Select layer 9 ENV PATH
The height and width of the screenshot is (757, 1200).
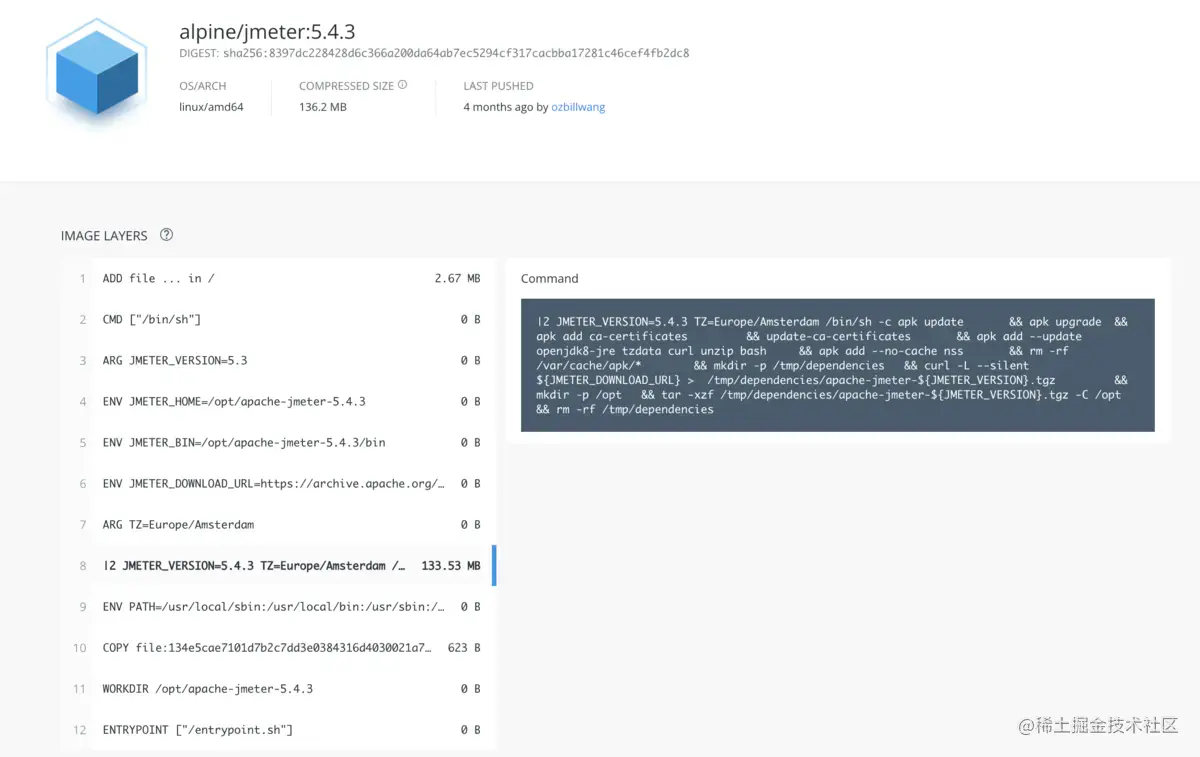pyautogui.click(x=277, y=606)
